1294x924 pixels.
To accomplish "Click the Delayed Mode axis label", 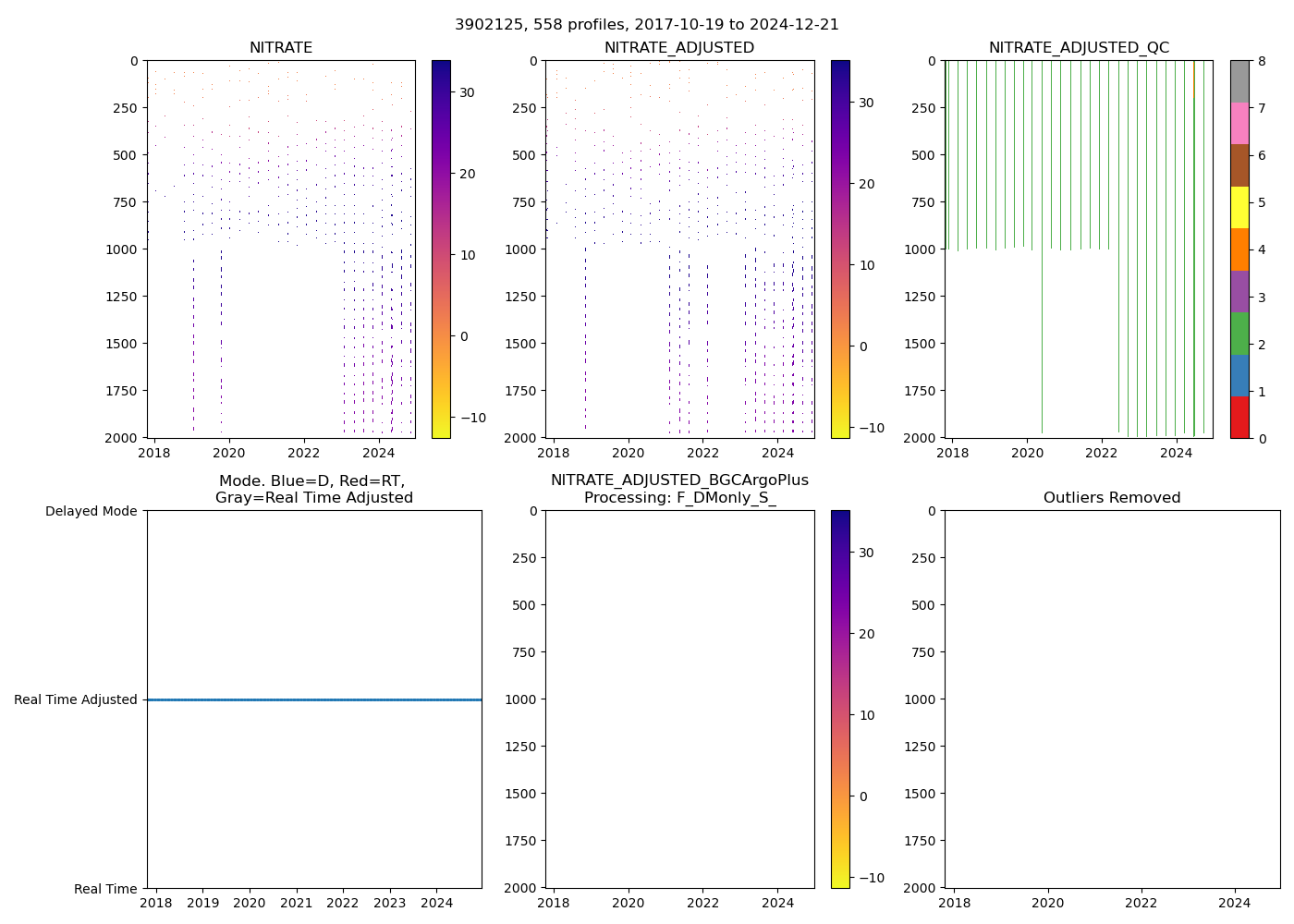I will click(x=91, y=511).
